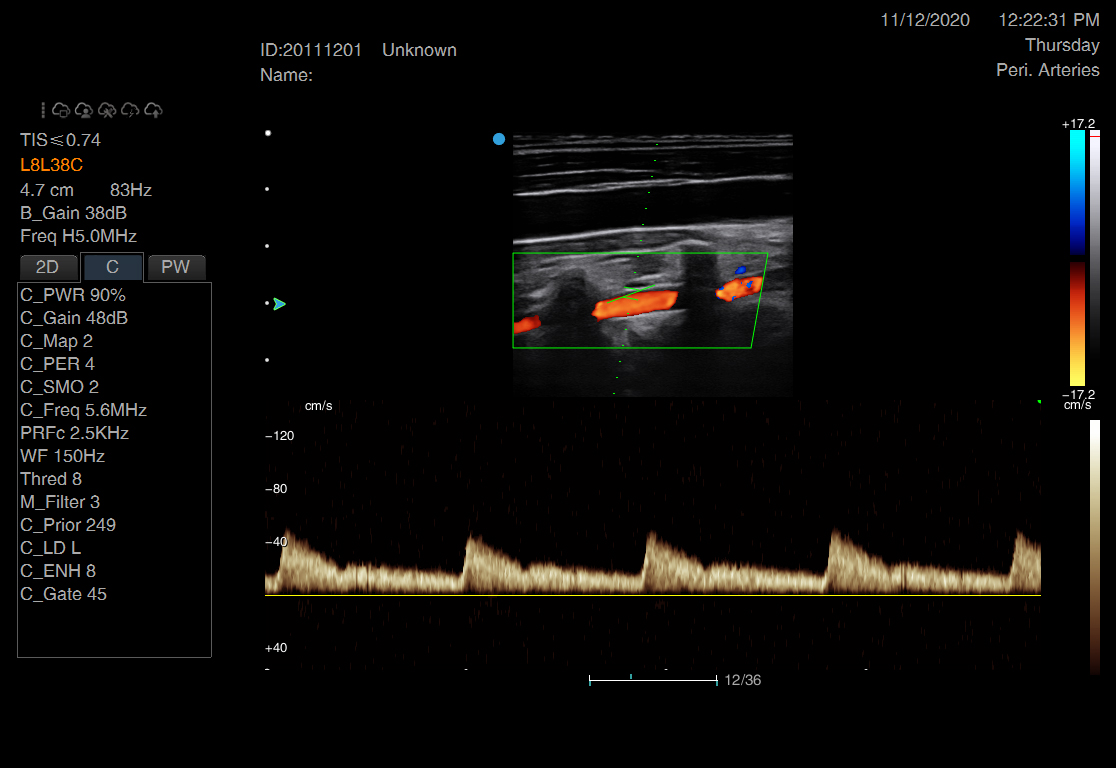
Task: Select the C color mode tab
Action: click(x=112, y=267)
